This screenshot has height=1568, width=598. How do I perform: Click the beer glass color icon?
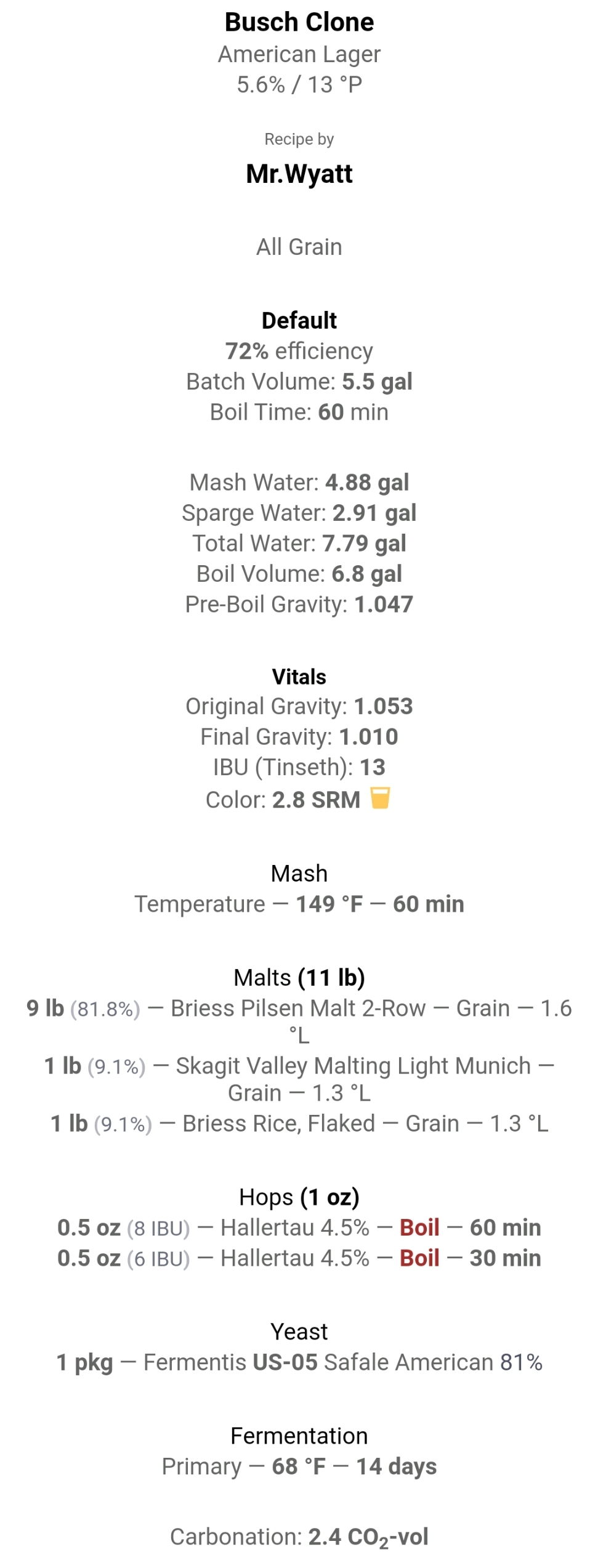tap(380, 798)
